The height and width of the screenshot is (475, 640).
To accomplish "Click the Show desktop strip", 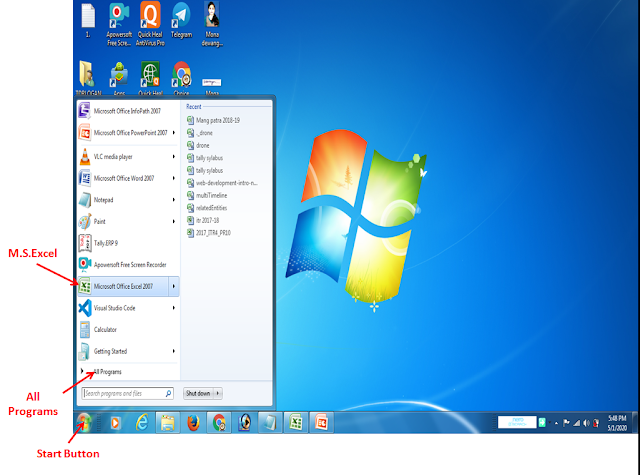I will 635,423.
